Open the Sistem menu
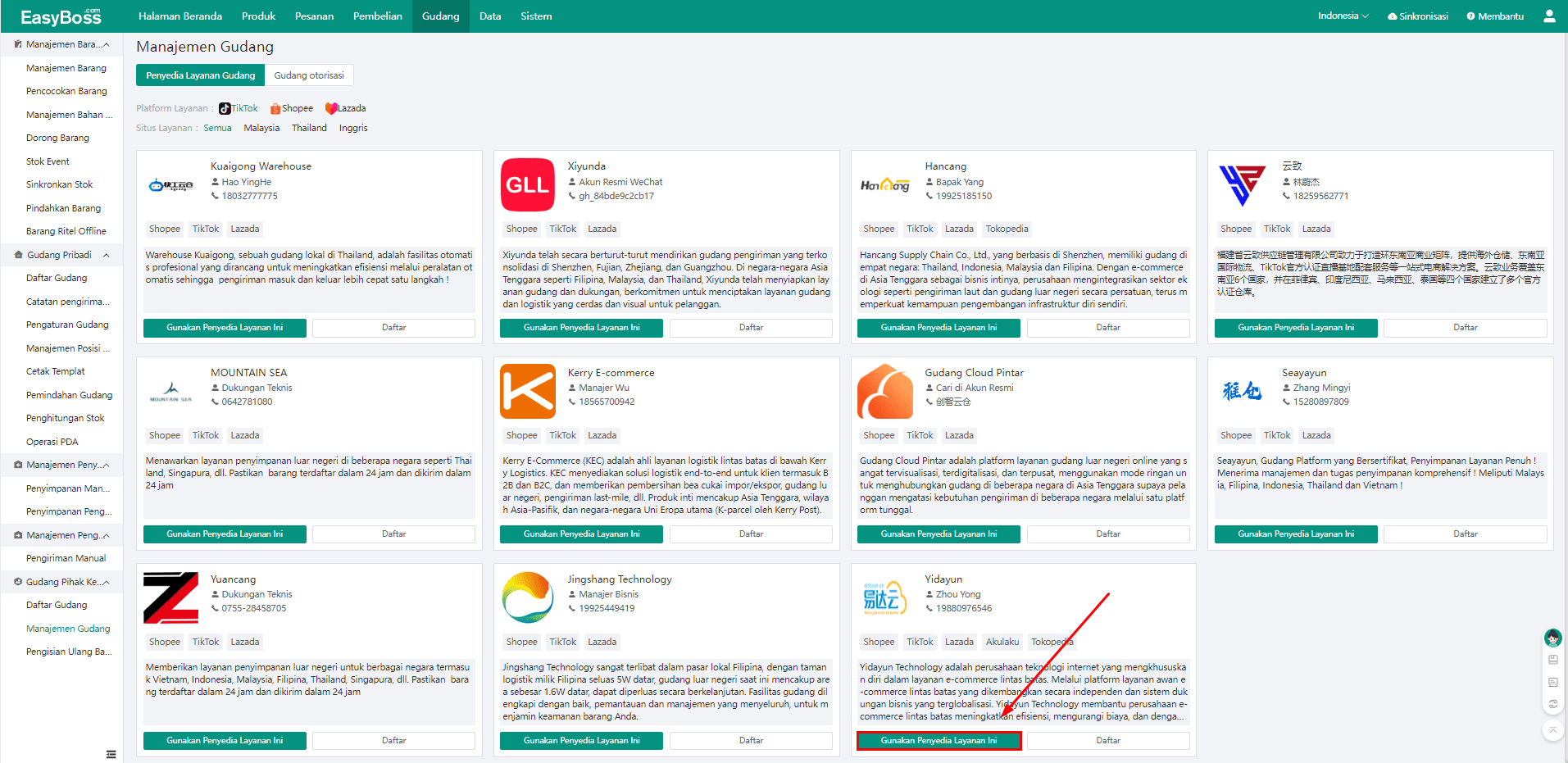 (x=536, y=16)
